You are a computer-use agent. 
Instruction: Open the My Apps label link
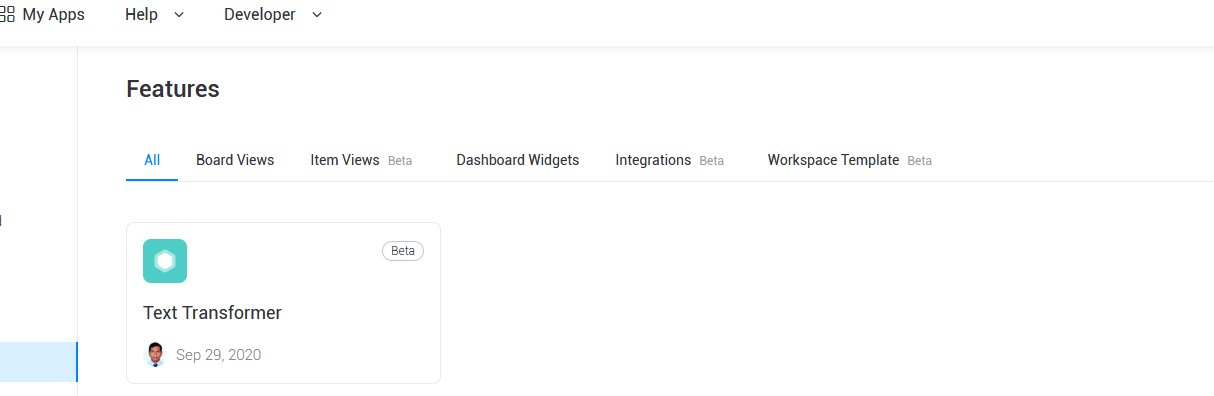(53, 15)
